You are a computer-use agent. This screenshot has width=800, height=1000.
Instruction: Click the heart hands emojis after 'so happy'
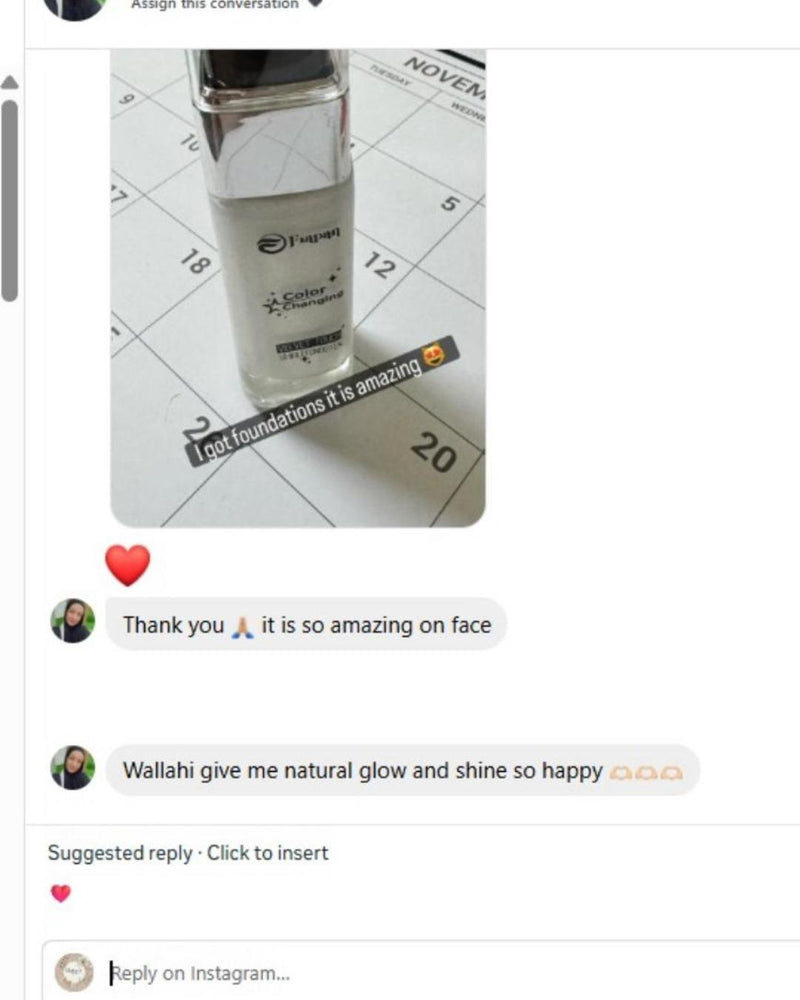point(646,773)
